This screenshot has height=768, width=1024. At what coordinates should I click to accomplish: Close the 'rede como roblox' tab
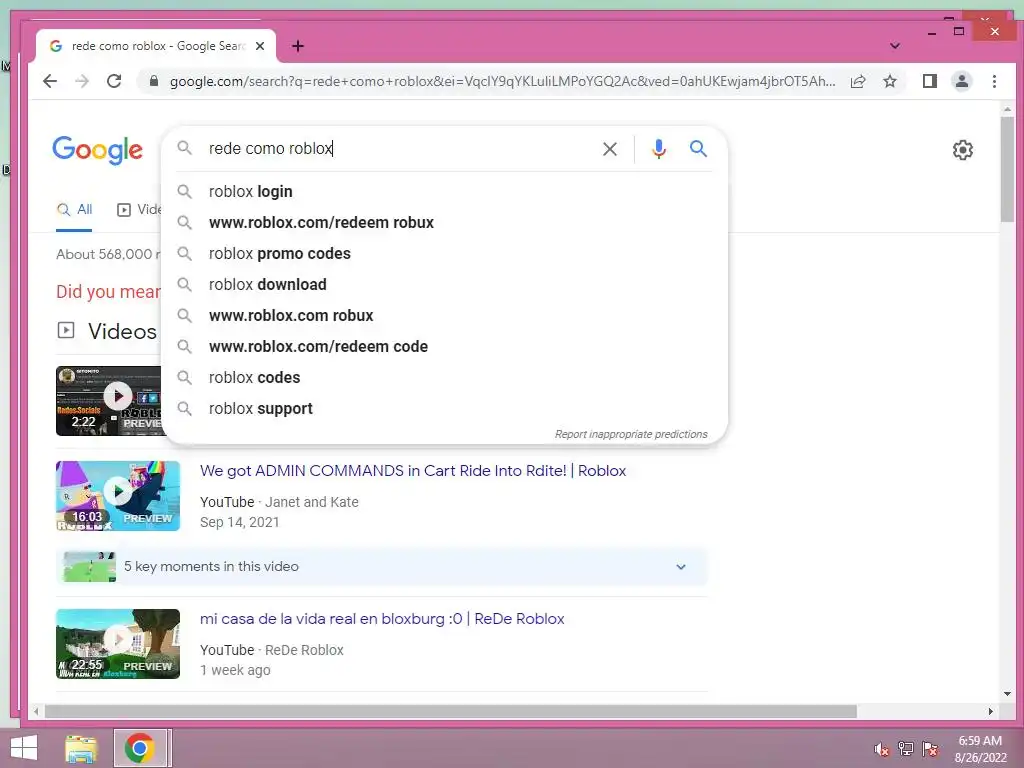[260, 46]
